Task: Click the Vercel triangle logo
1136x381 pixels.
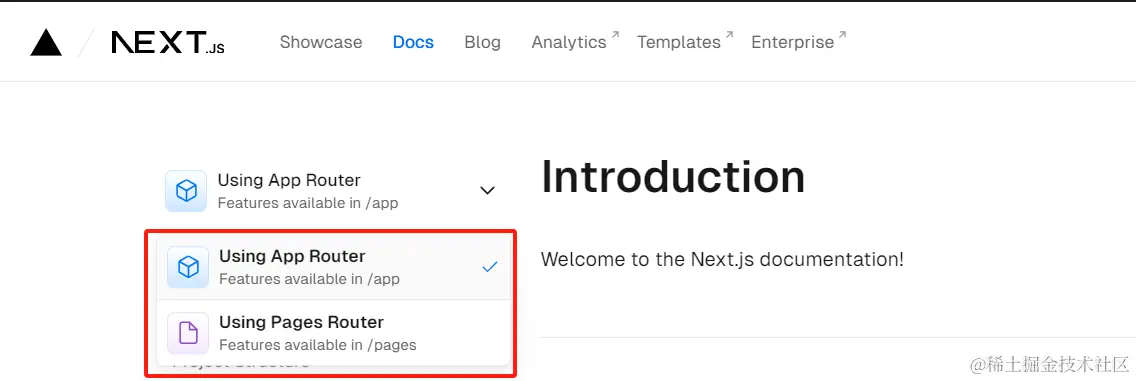Action: coord(46,43)
